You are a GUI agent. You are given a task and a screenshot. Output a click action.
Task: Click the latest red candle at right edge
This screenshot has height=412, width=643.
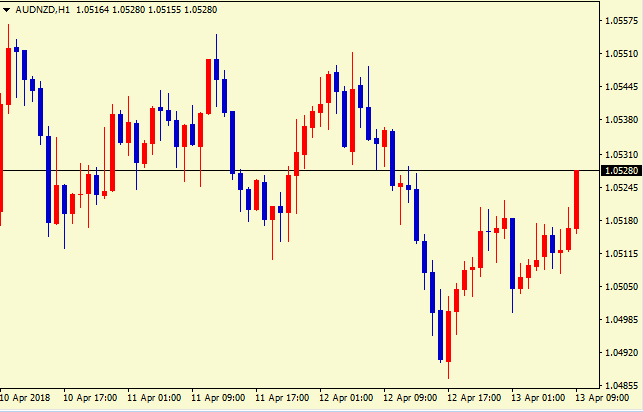[577, 200]
